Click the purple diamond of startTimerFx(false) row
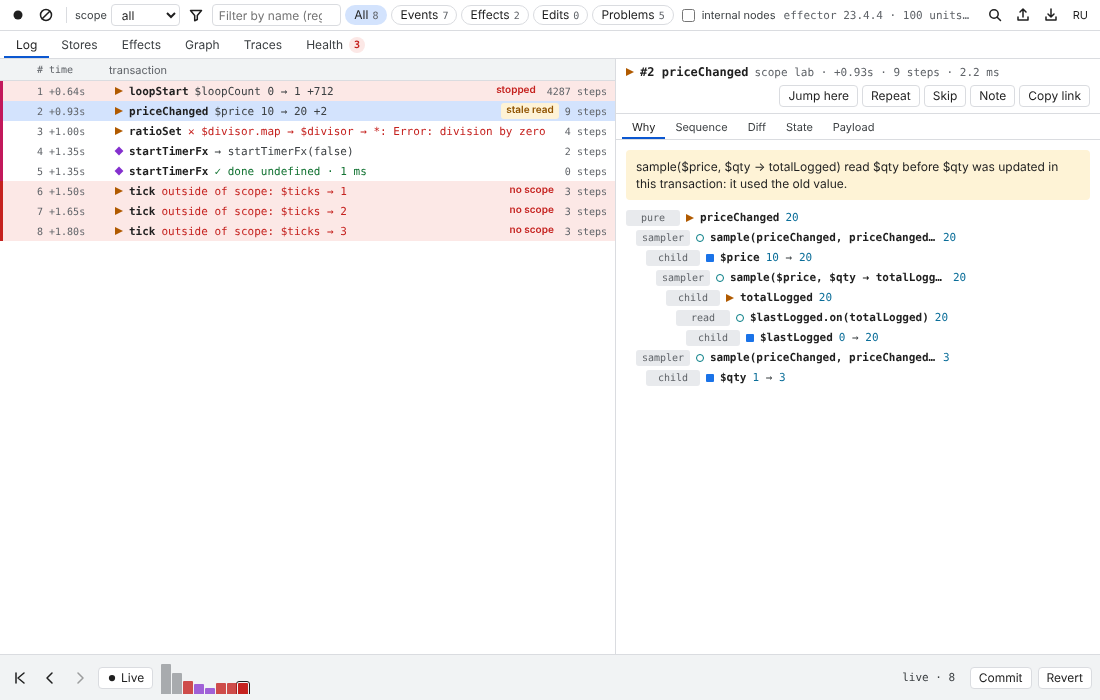Viewport: 1100px width, 700px height. [x=119, y=151]
